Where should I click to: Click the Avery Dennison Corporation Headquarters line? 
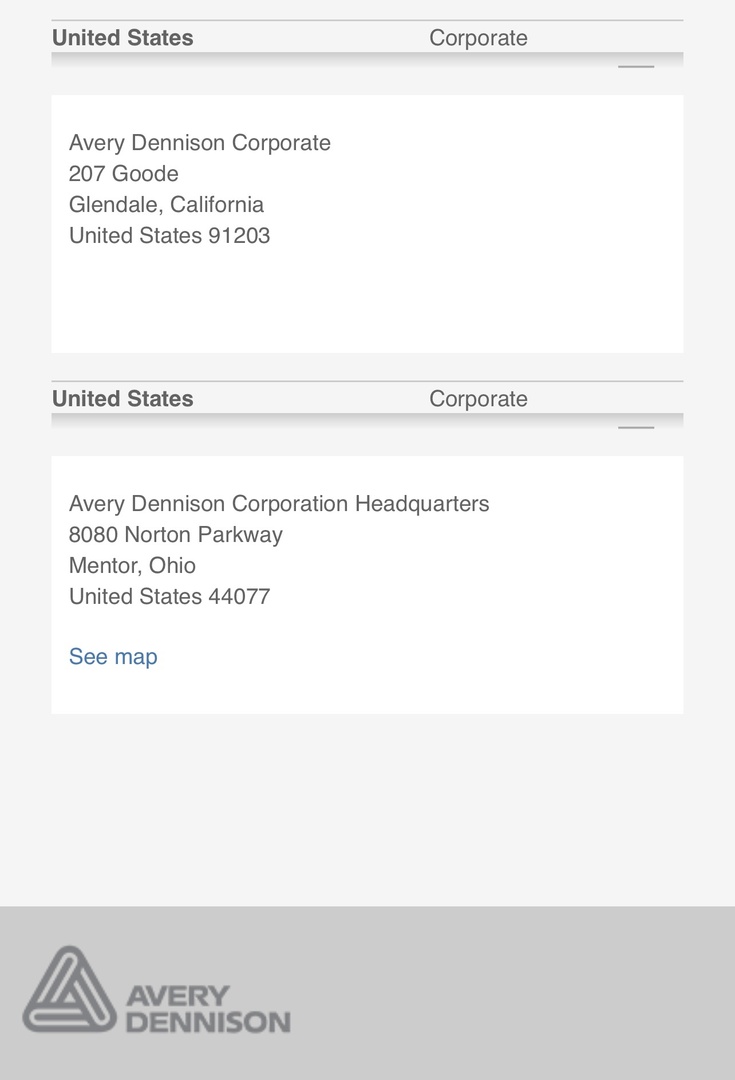(x=279, y=503)
